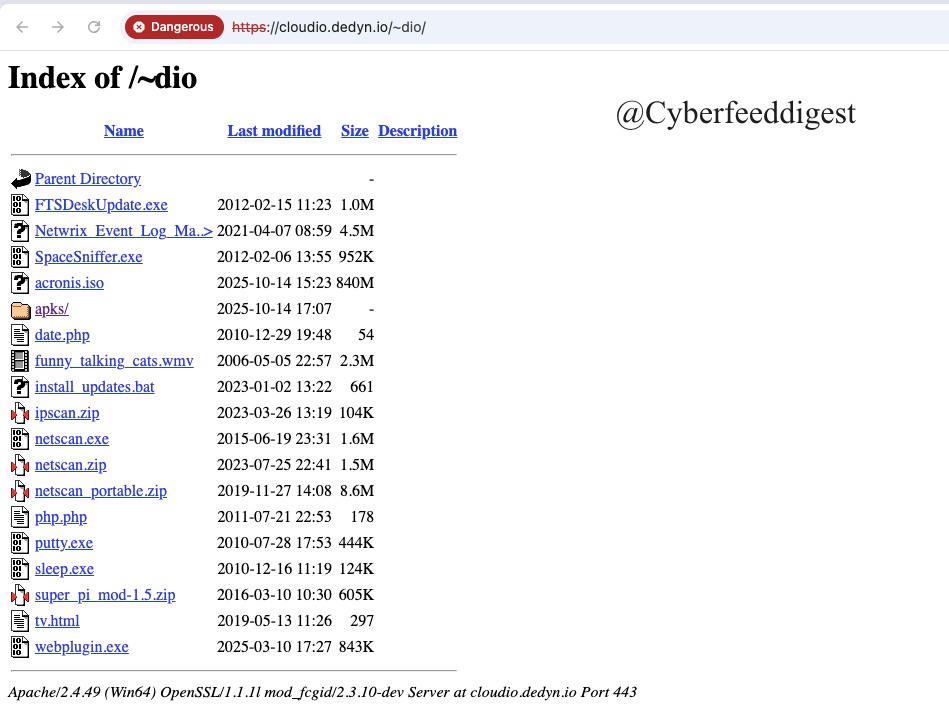Click the binary icon beside sleep.exe
The width and height of the screenshot is (949, 728).
coord(20,569)
